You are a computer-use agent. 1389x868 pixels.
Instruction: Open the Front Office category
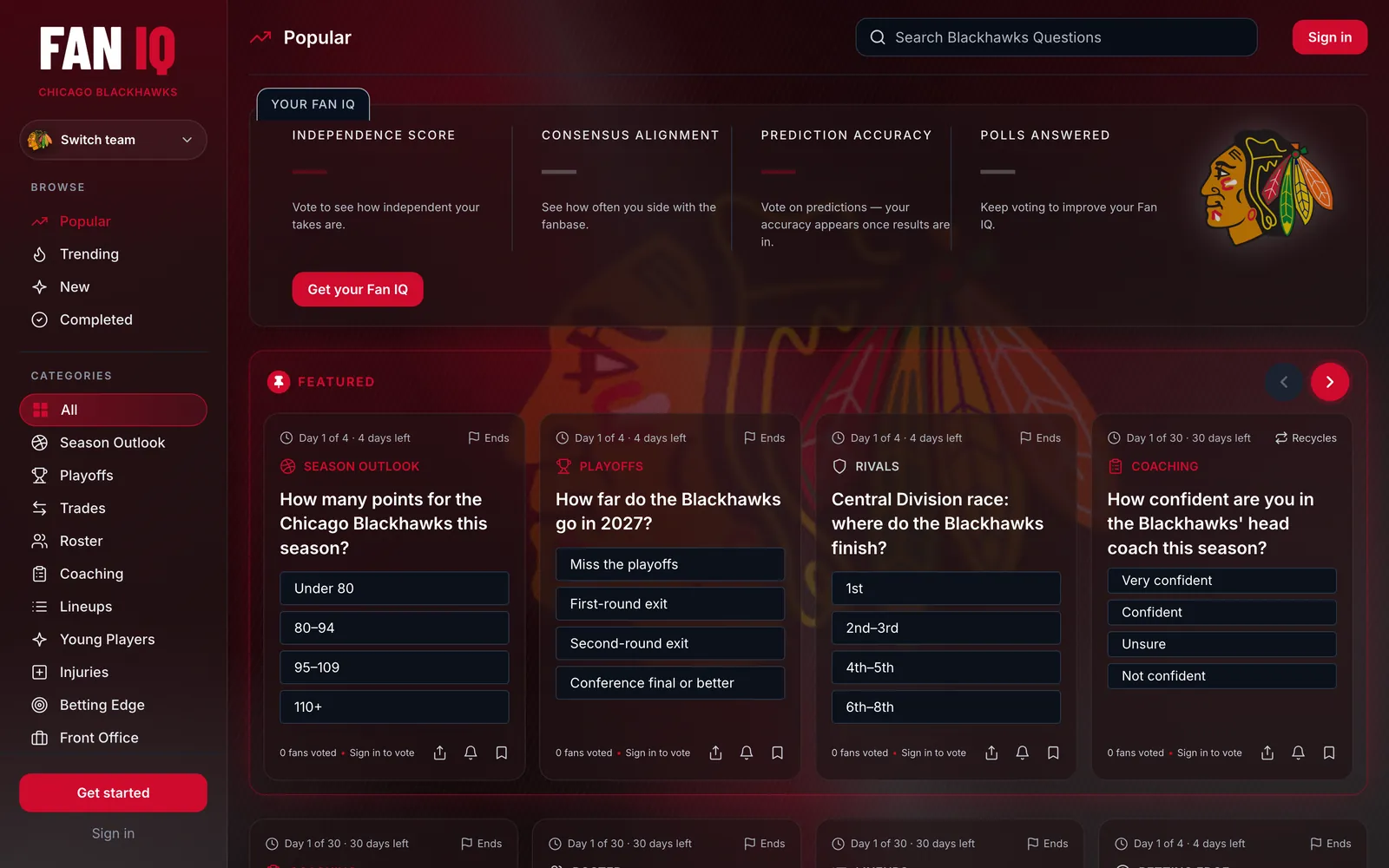point(113,738)
